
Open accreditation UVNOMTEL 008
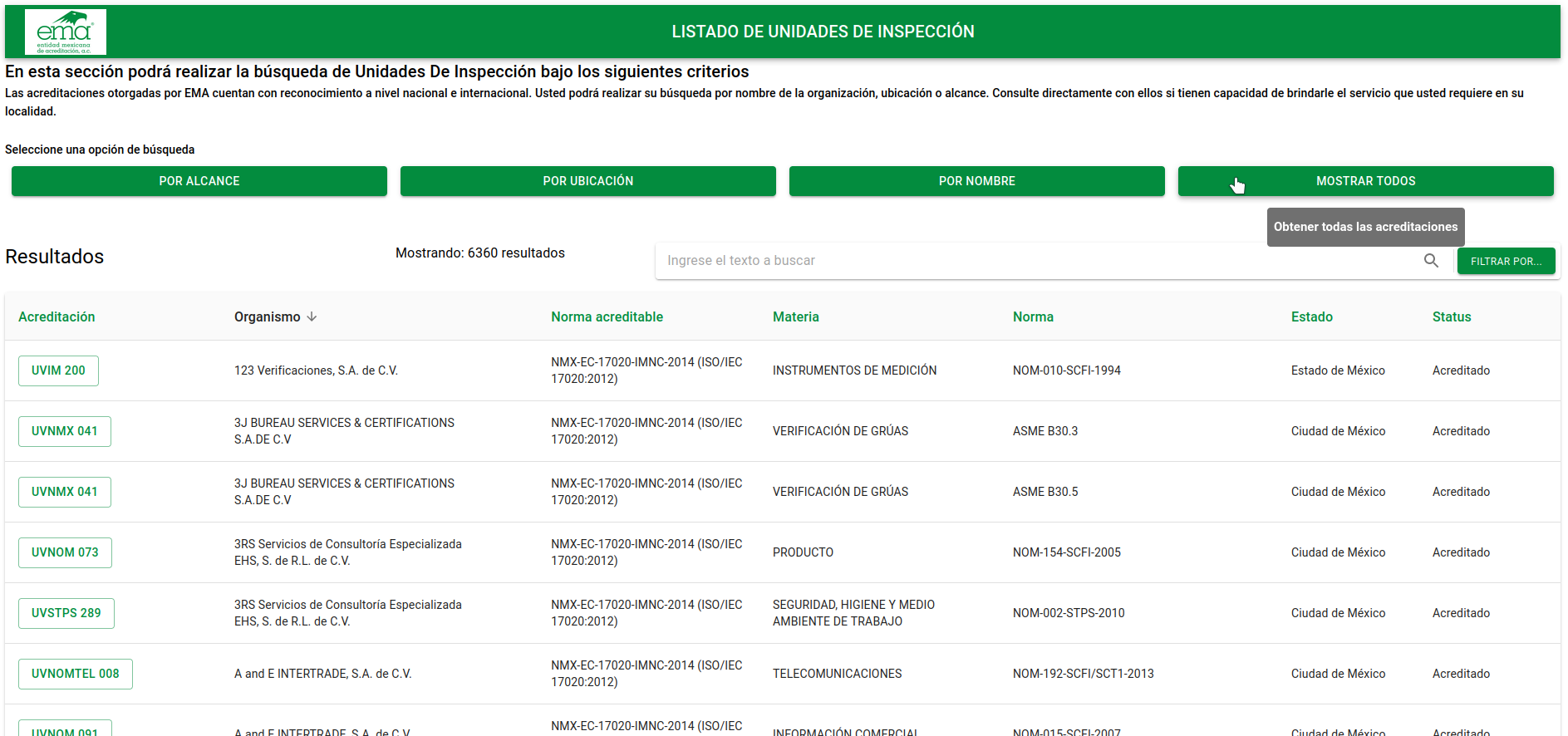[x=76, y=674]
